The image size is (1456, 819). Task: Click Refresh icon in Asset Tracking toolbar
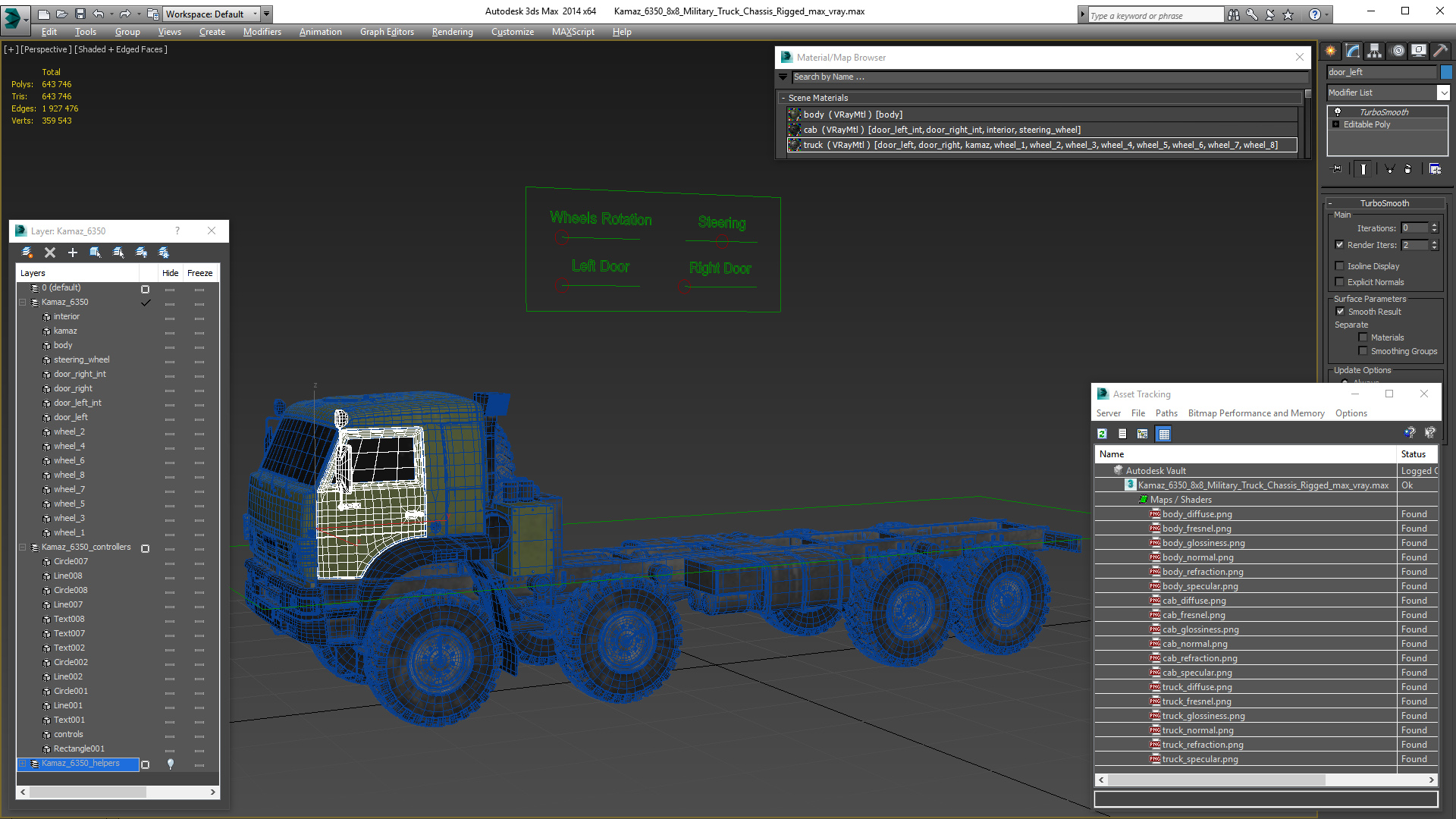pos(1103,434)
